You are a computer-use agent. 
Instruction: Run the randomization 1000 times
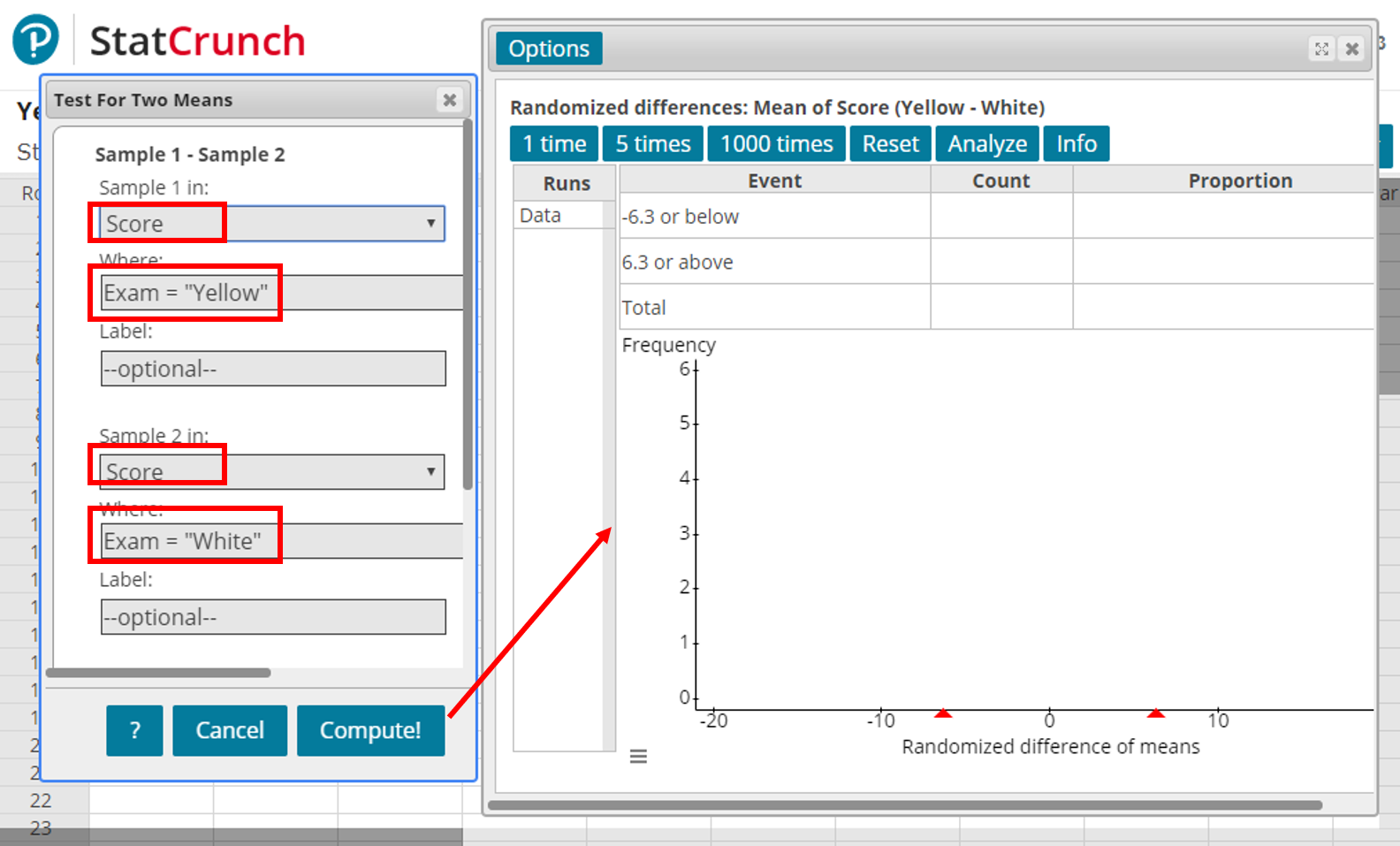tap(776, 144)
